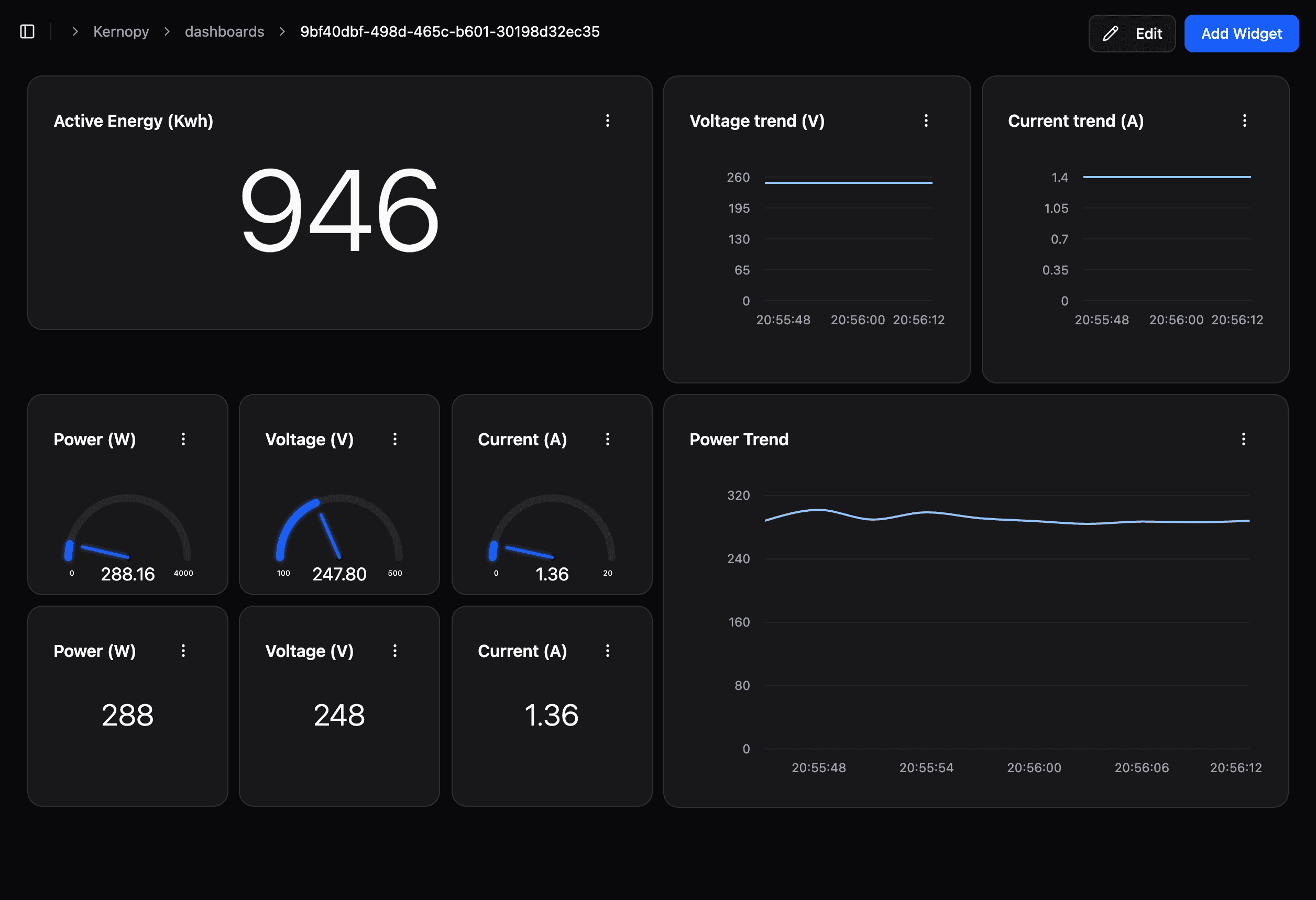Navigate to dashboards breadcrumb
This screenshot has height=900, width=1316.
[224, 32]
